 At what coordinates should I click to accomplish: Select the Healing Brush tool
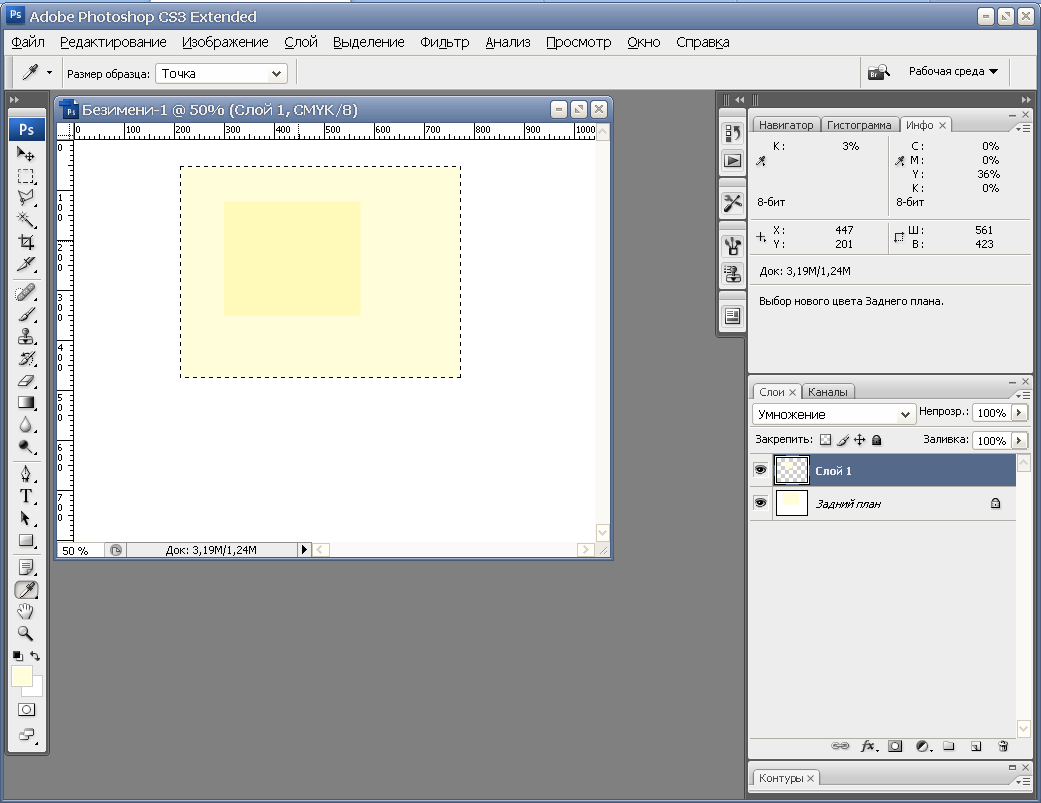26,293
